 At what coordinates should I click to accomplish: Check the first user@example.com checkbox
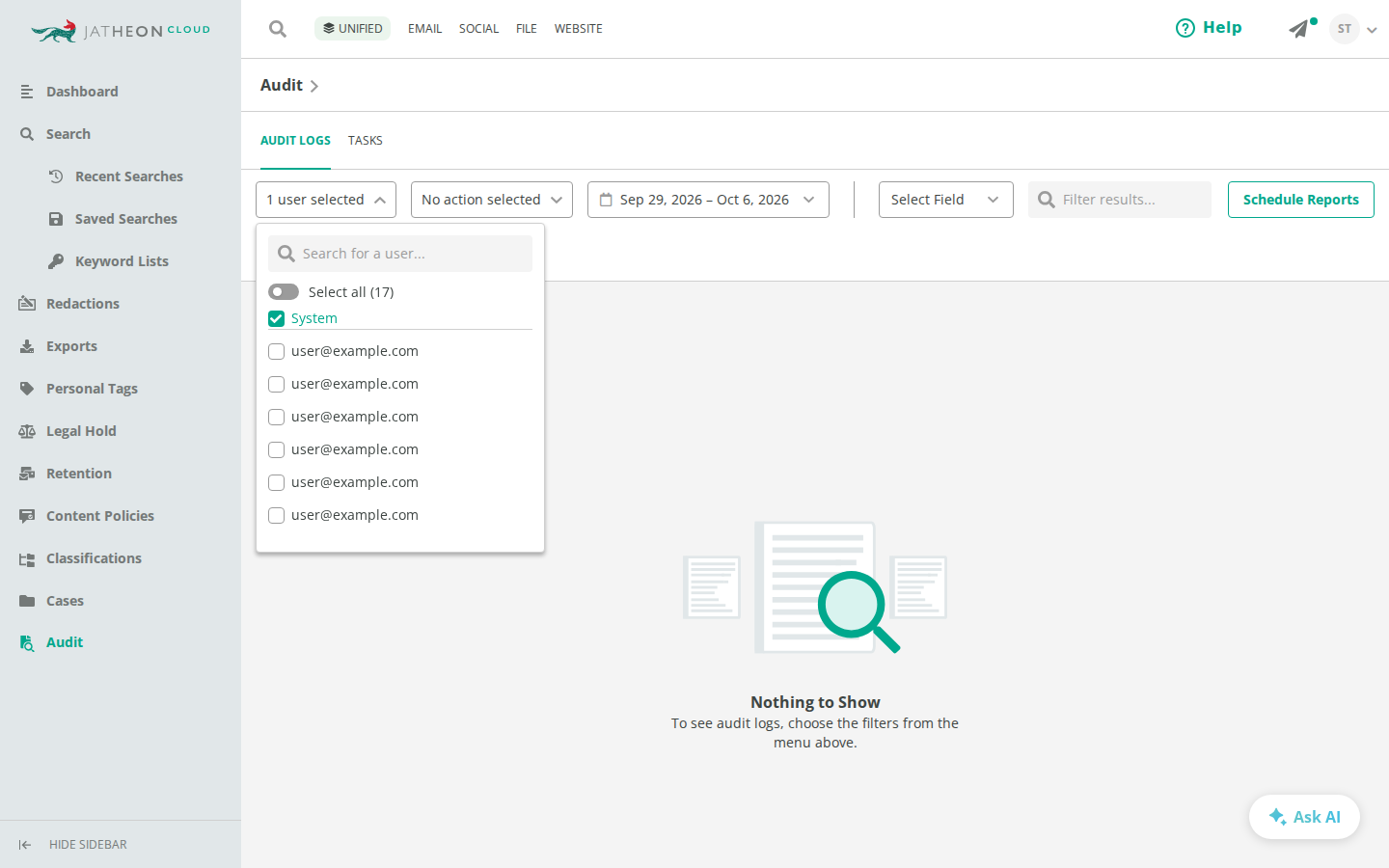click(276, 351)
